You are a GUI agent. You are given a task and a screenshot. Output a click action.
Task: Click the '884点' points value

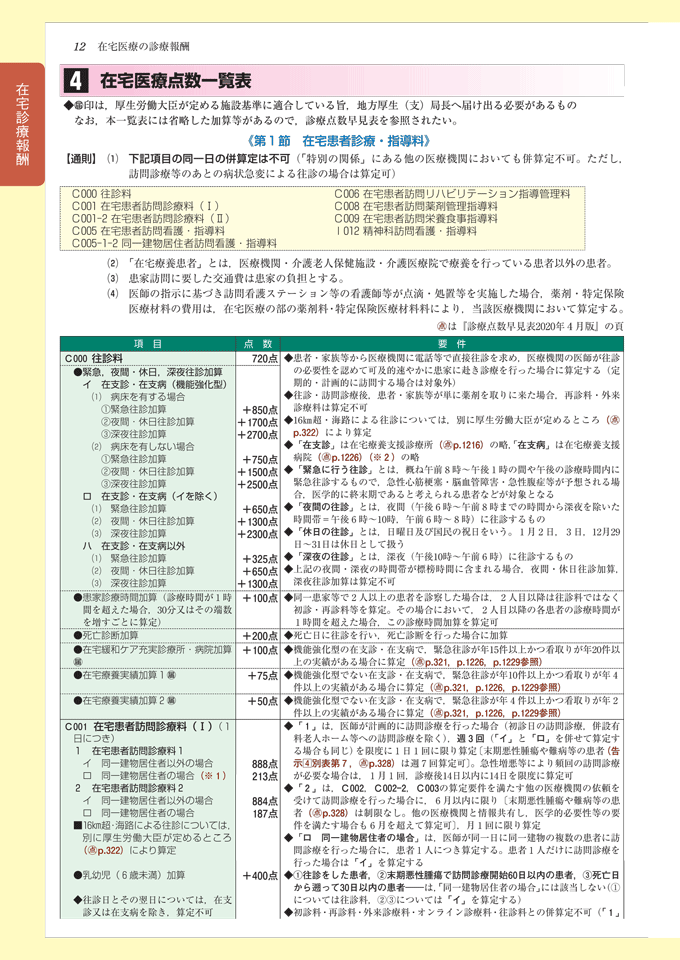pos(264,801)
